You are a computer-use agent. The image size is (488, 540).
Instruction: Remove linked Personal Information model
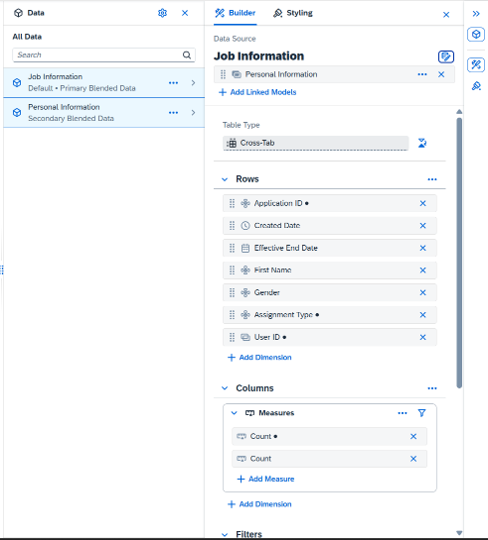441,74
